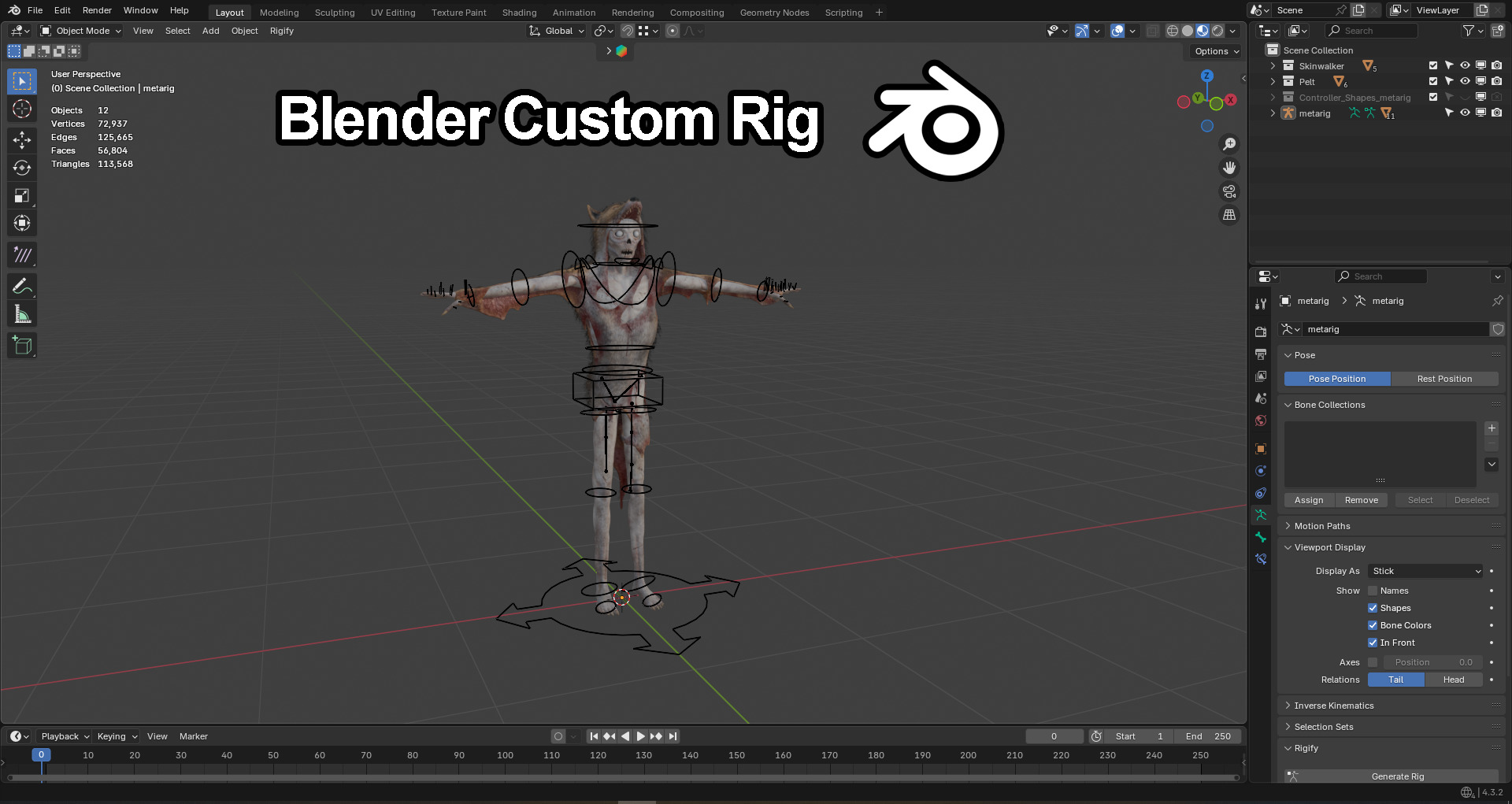Open the Scene properties tab

pos(1261,398)
